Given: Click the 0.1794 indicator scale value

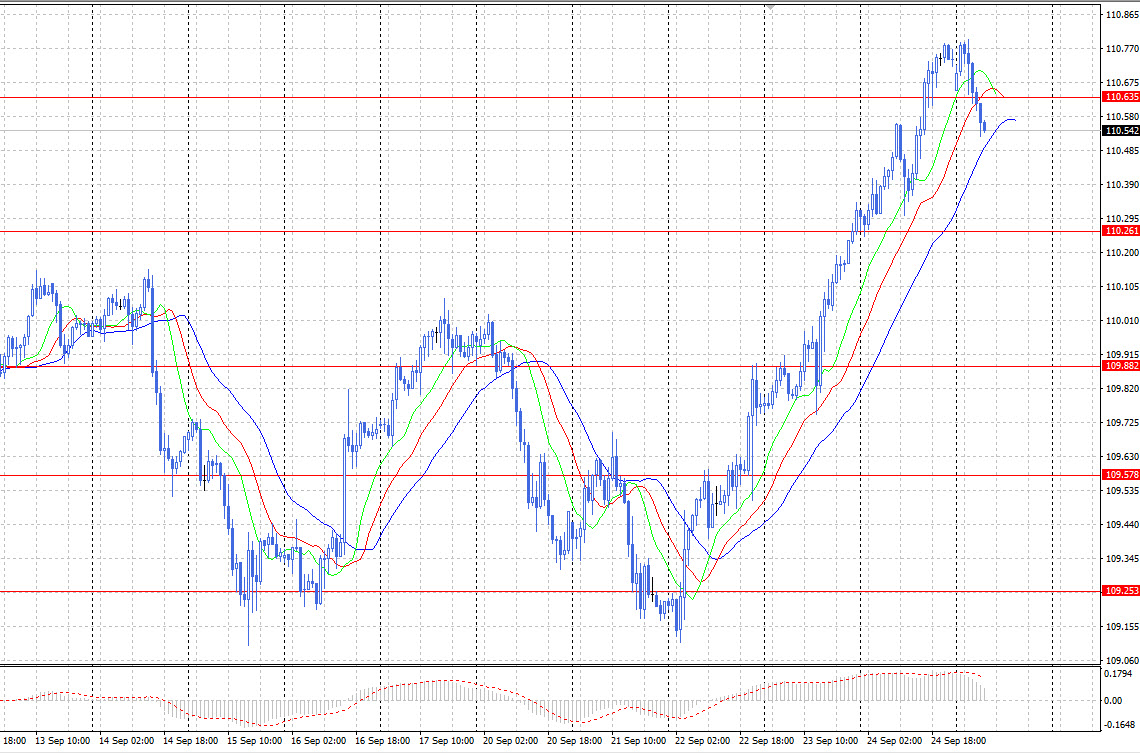Looking at the screenshot, I should click(x=1117, y=674).
